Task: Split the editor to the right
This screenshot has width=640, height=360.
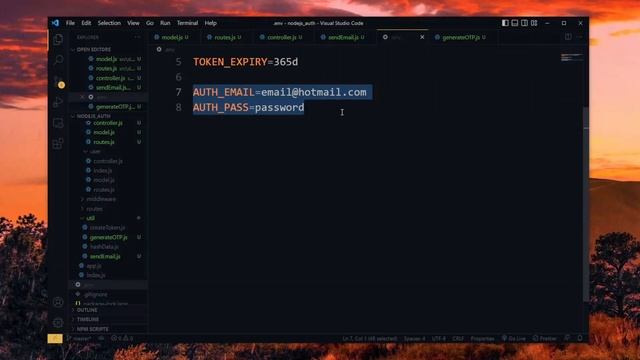Action: tap(568, 37)
